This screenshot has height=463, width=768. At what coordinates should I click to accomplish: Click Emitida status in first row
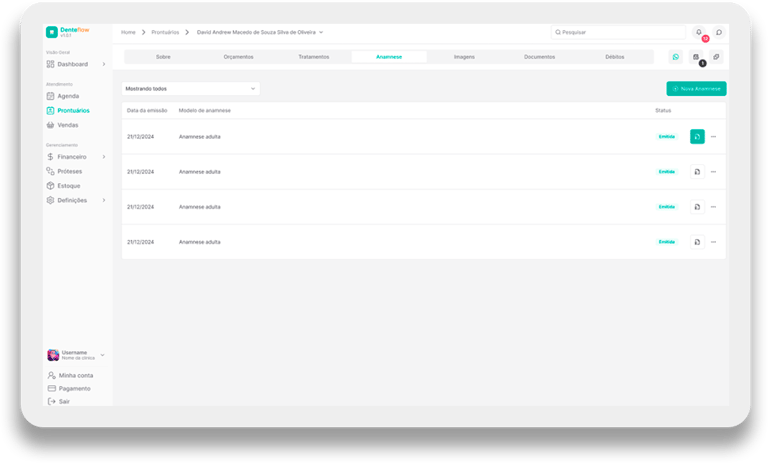click(667, 137)
